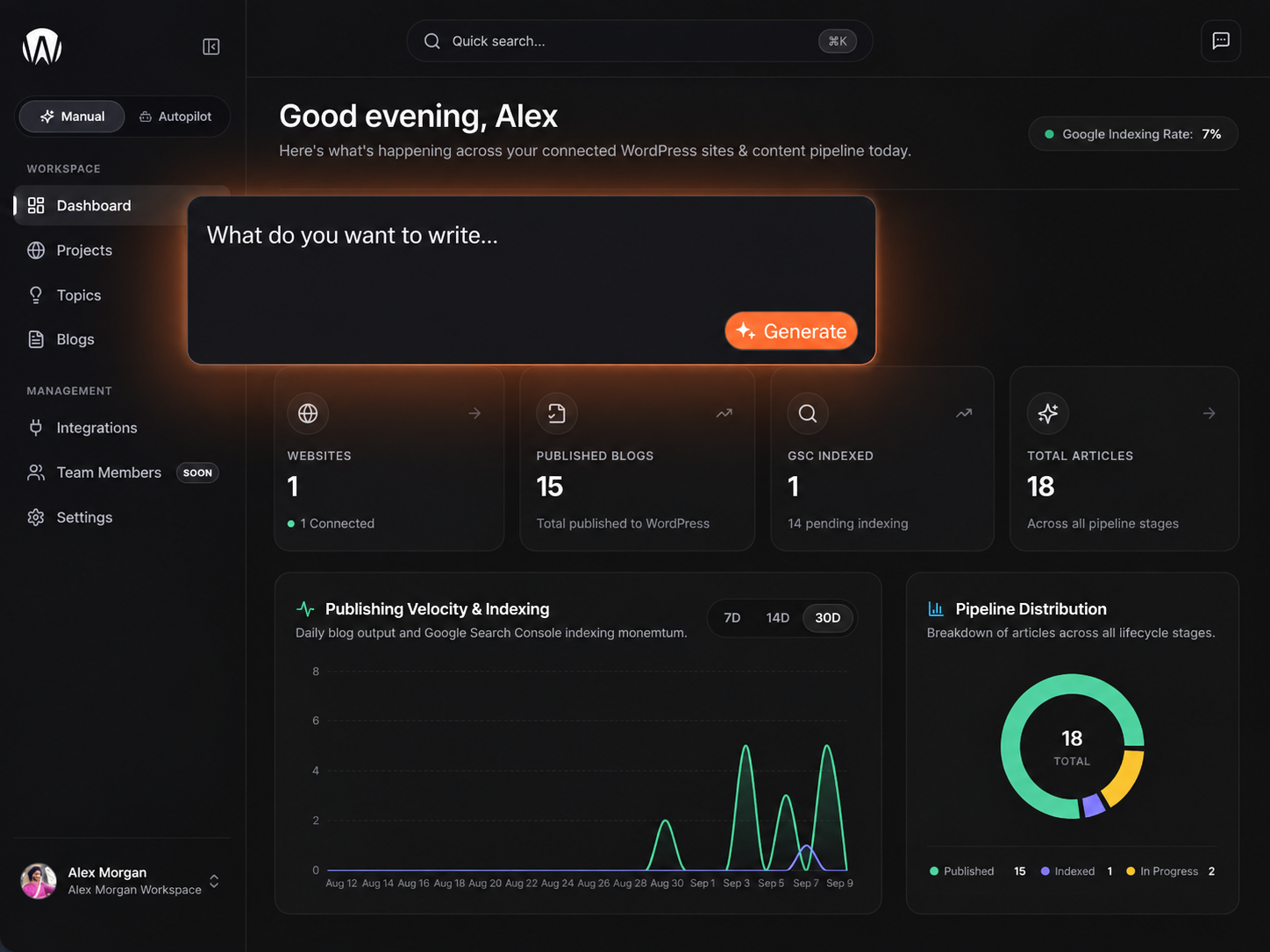Select the 14D time range

pyautogui.click(x=778, y=618)
